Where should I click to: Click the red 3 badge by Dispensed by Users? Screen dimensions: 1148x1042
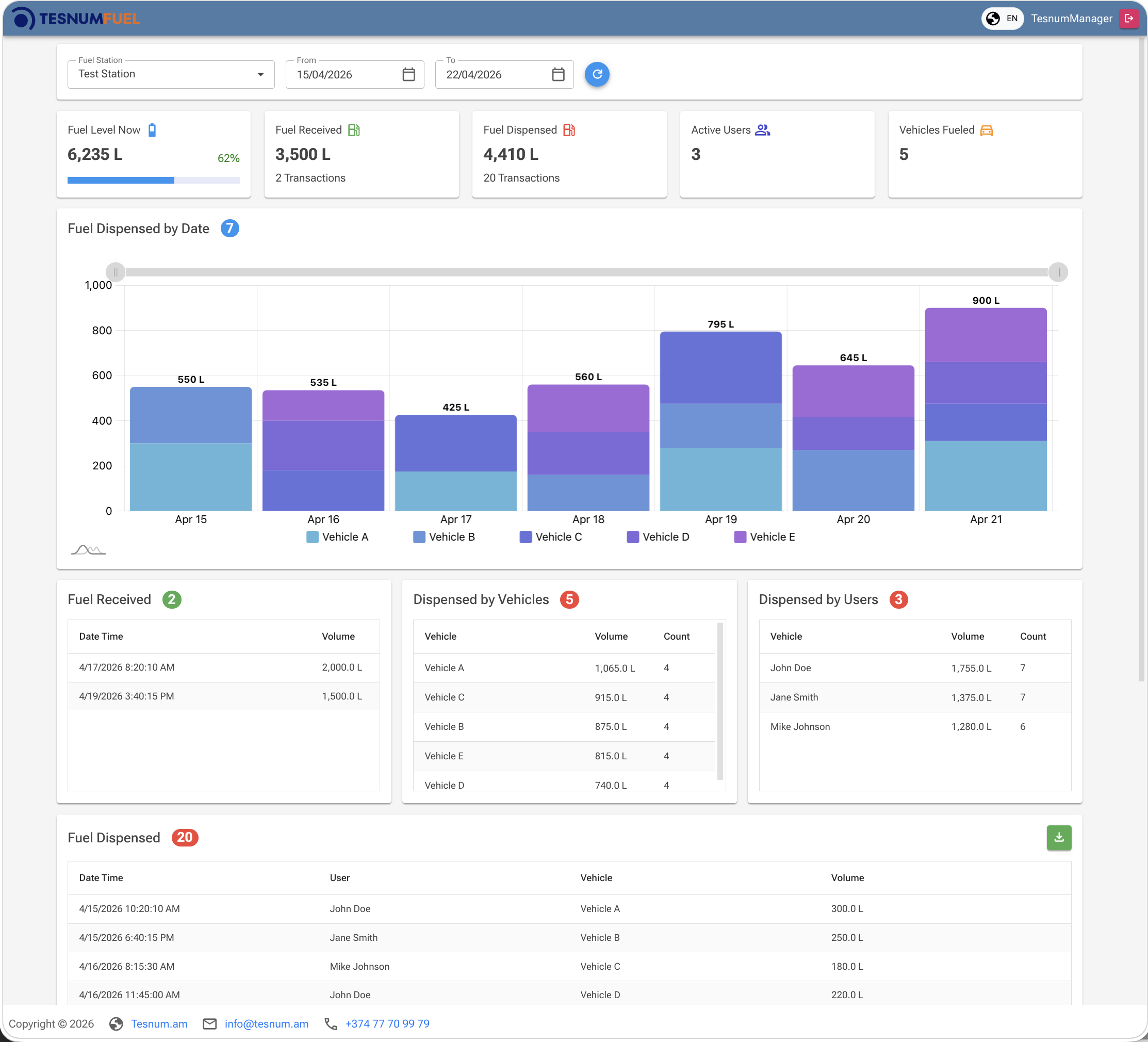[898, 599]
